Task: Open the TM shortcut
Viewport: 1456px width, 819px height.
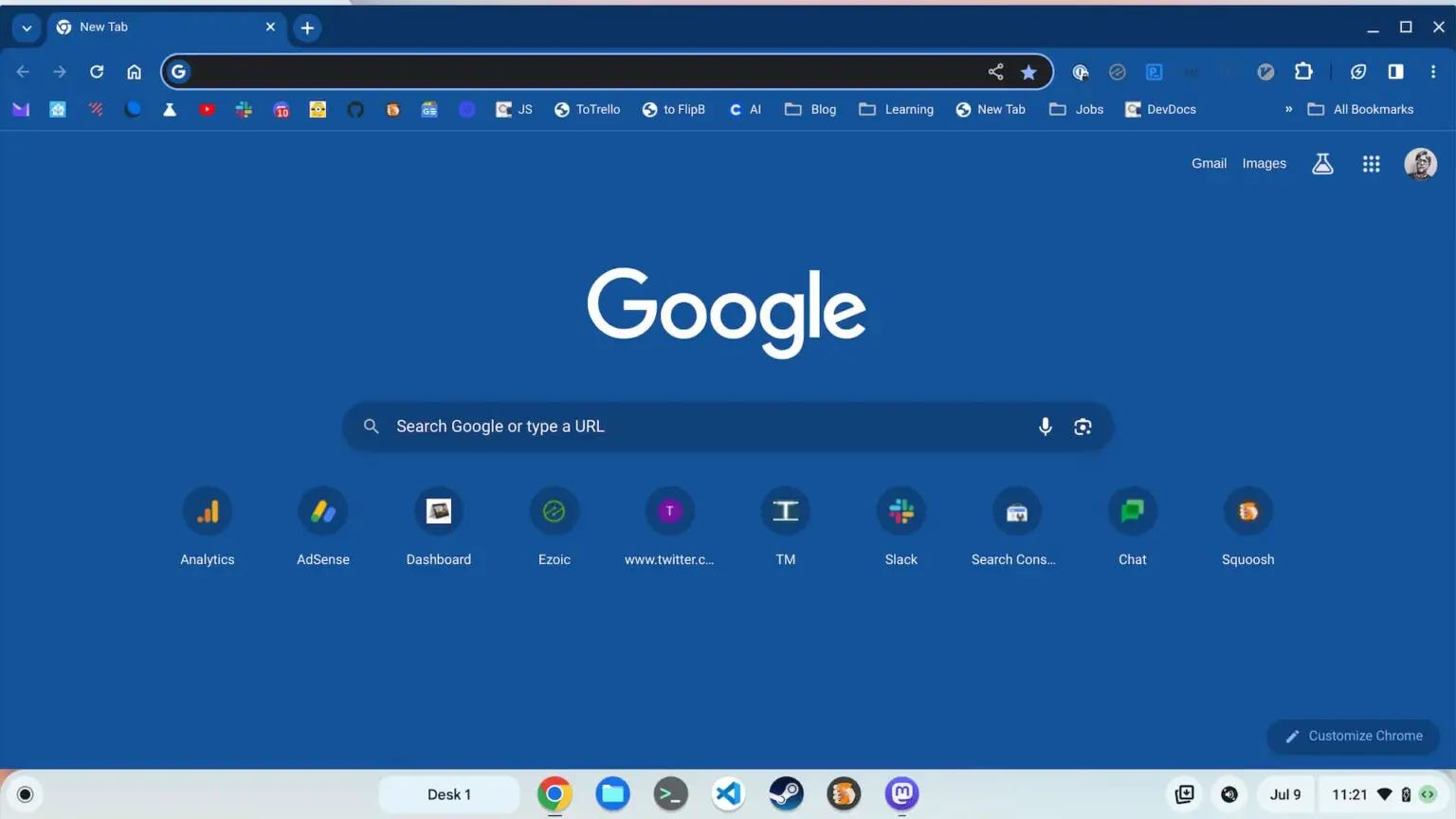Action: click(x=786, y=526)
